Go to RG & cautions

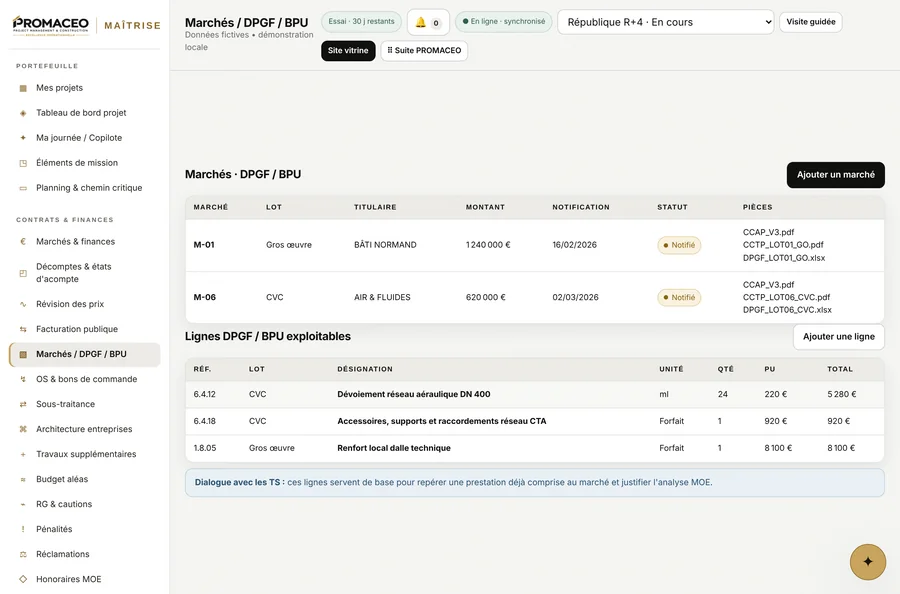coord(84,504)
